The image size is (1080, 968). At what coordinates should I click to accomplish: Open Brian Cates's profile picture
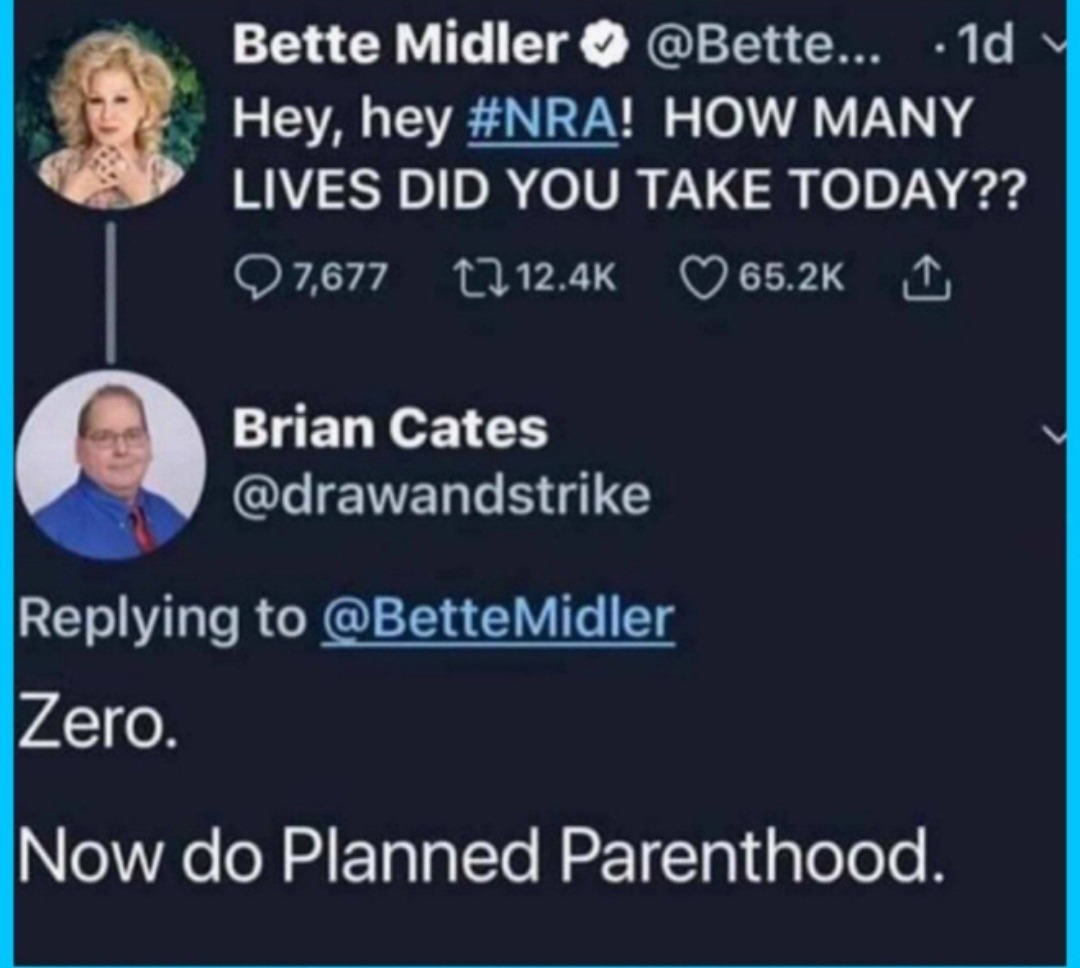pyautogui.click(x=110, y=464)
